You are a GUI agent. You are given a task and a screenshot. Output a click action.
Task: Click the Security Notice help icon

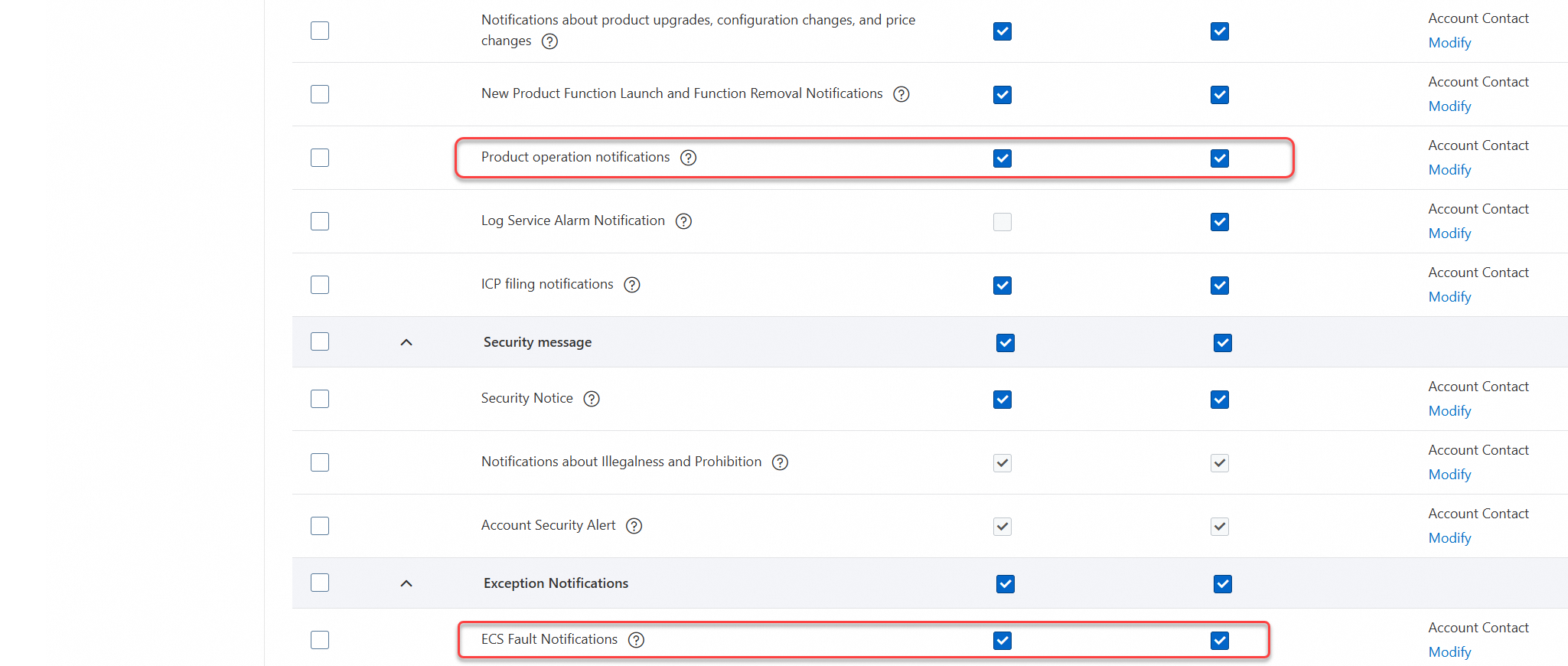(592, 399)
